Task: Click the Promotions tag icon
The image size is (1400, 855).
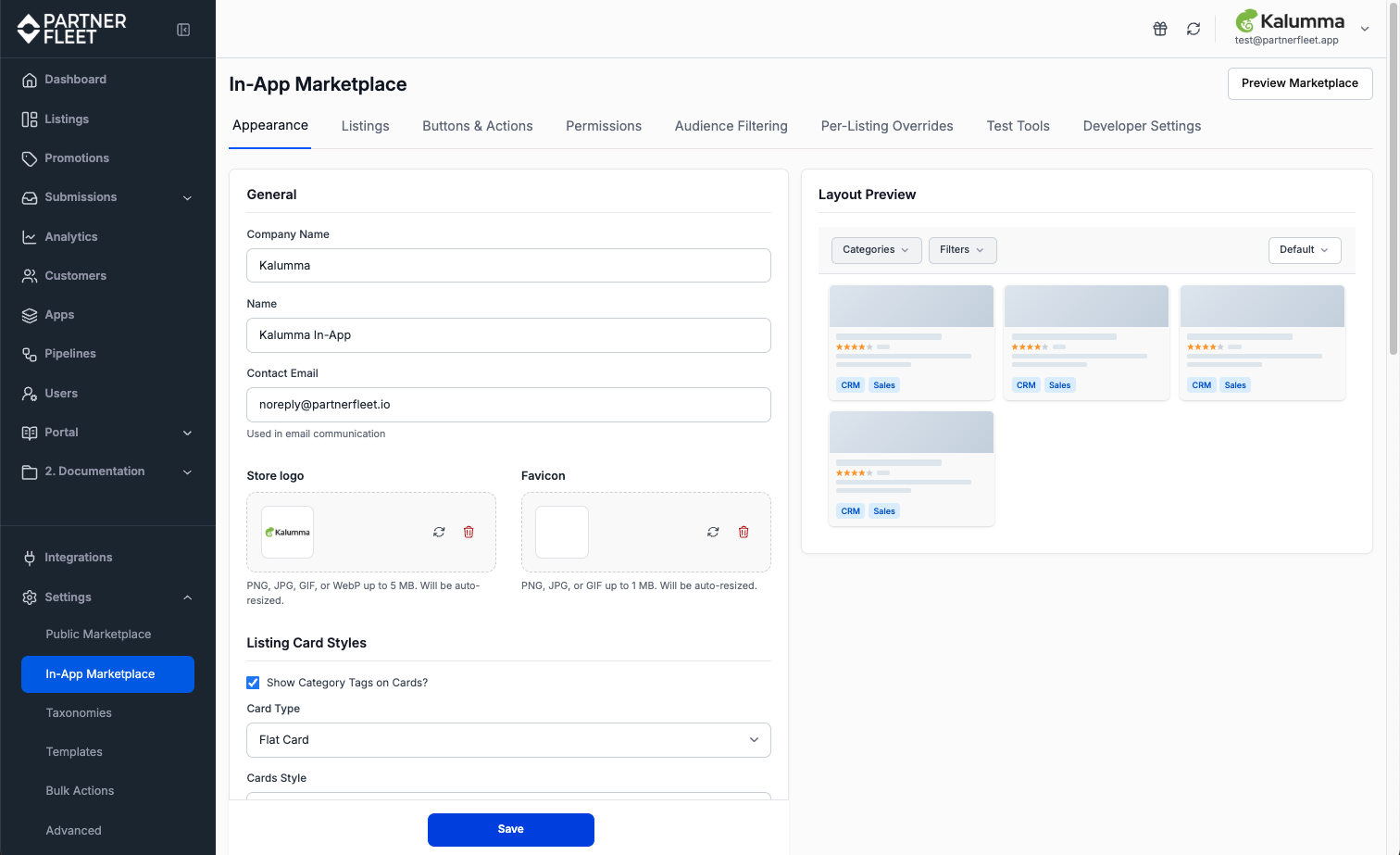Action: point(30,158)
